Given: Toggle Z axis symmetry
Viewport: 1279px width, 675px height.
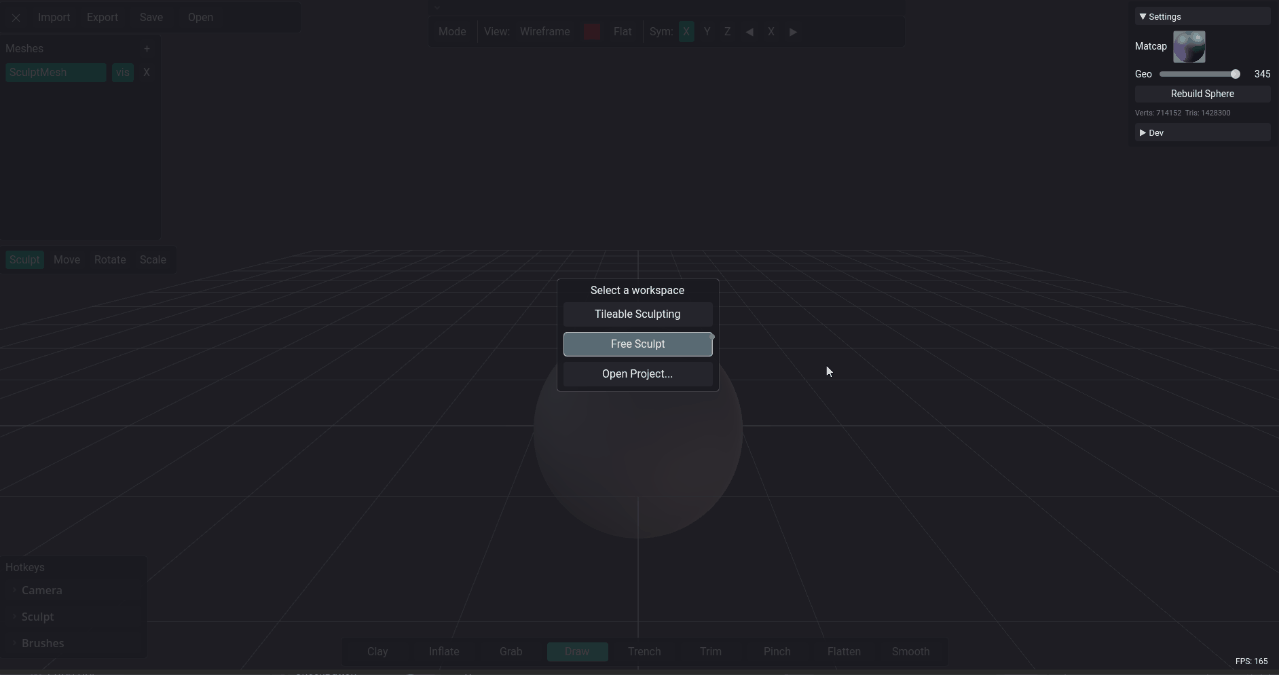Looking at the screenshot, I should pyautogui.click(x=727, y=32).
